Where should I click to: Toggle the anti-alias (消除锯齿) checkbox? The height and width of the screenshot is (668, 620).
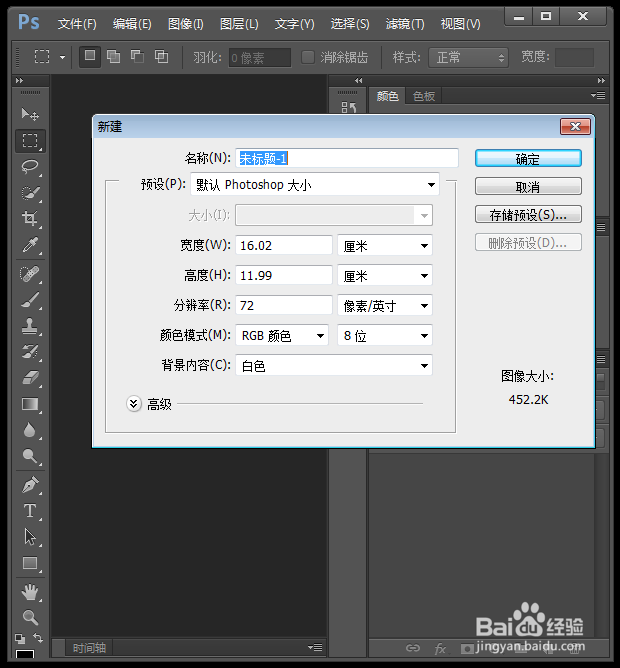308,57
